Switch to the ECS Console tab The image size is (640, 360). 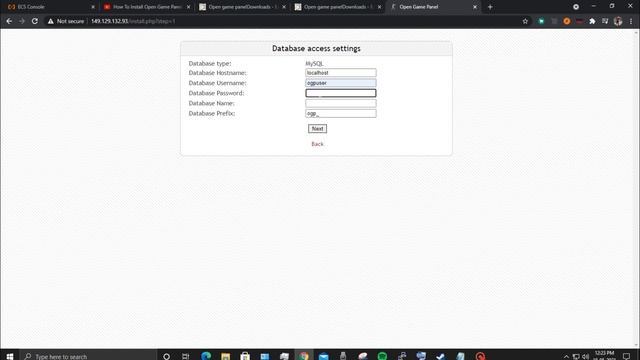point(49,7)
